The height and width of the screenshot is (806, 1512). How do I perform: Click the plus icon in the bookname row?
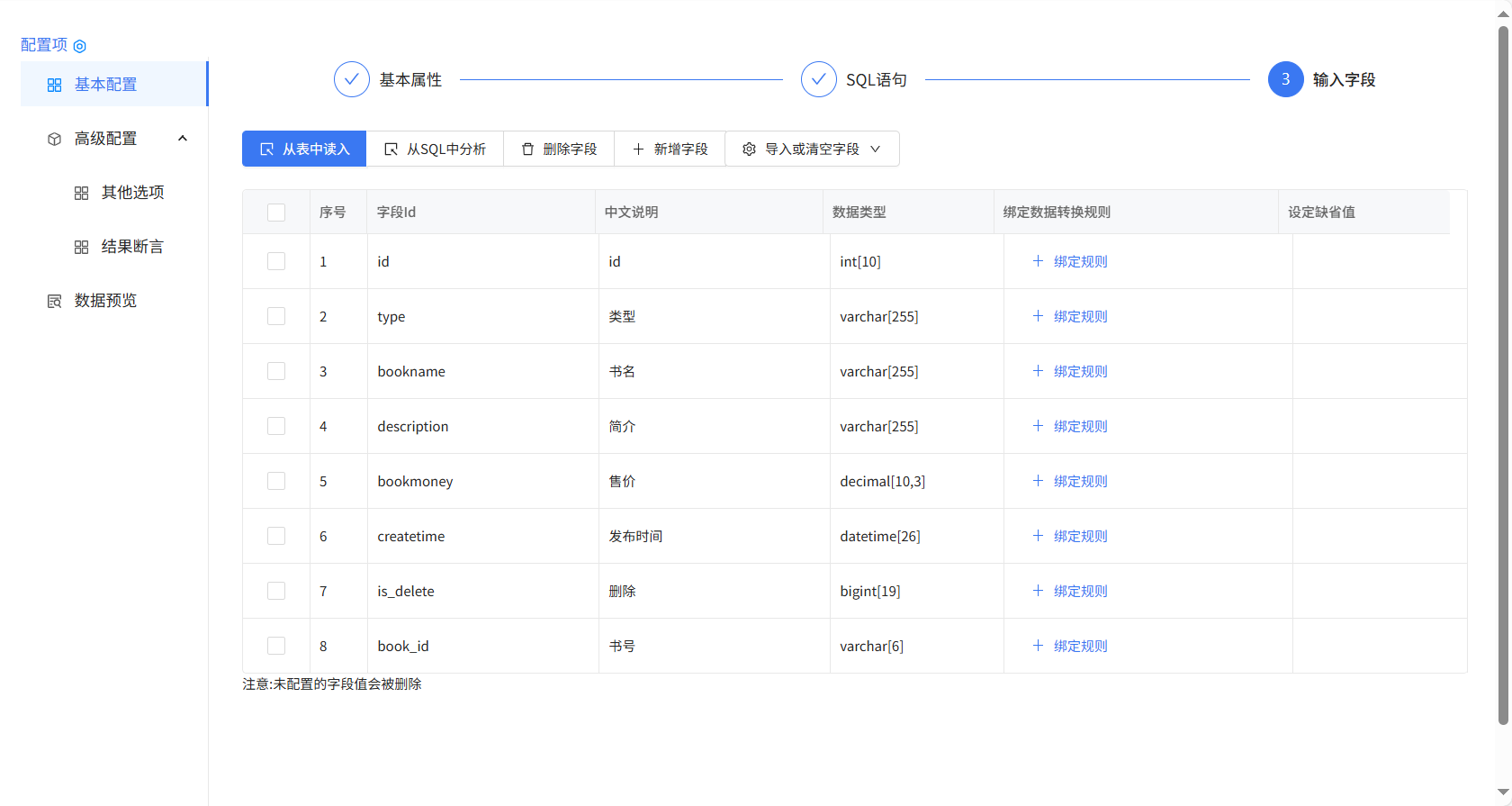coord(1038,371)
